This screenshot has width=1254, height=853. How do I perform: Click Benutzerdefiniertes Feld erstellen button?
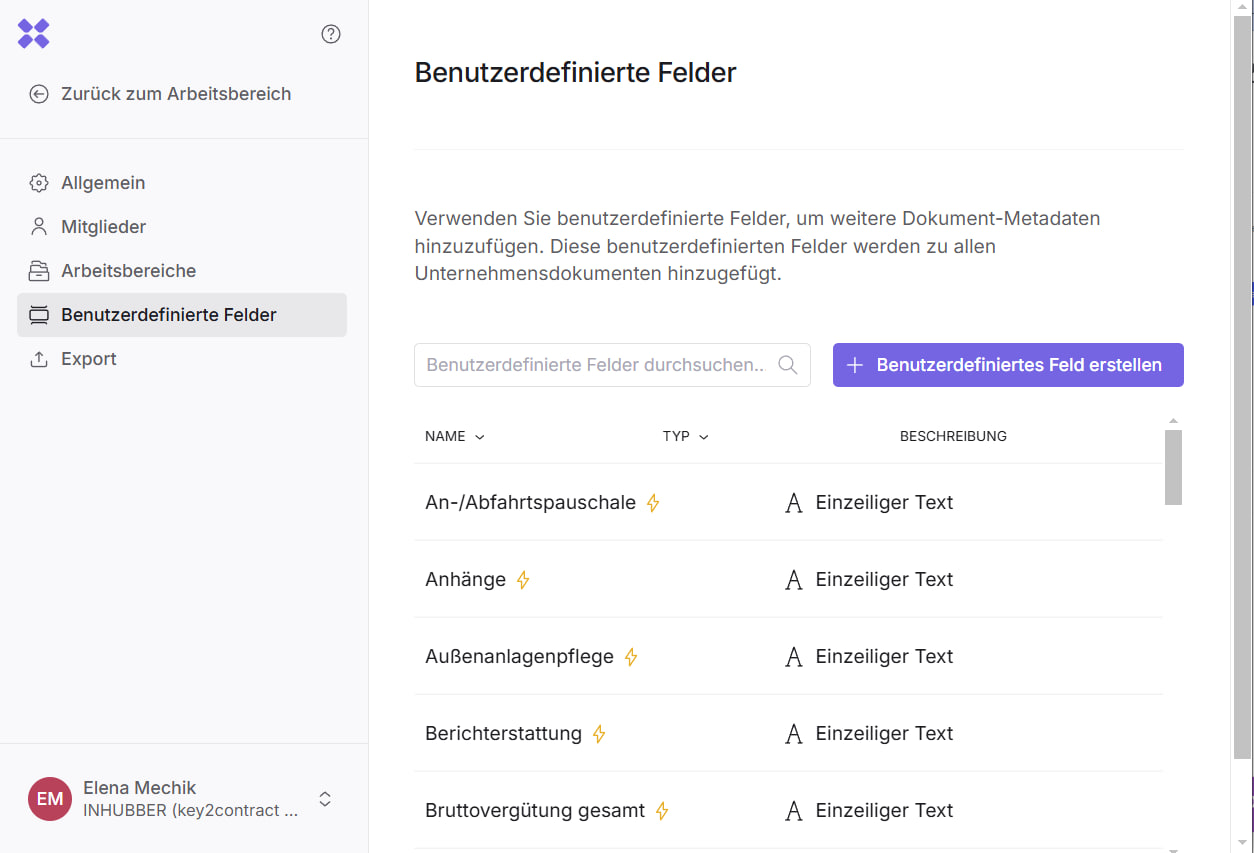pos(1008,365)
